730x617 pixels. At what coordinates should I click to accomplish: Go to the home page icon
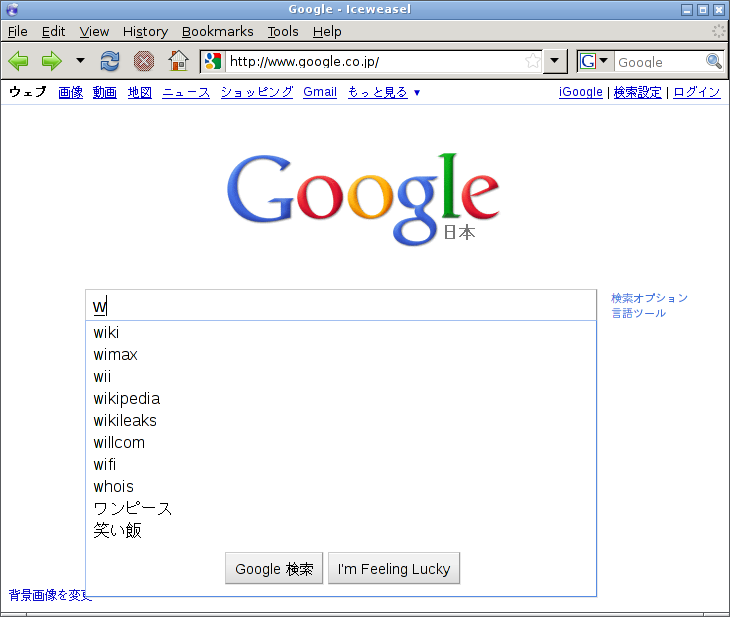[178, 61]
